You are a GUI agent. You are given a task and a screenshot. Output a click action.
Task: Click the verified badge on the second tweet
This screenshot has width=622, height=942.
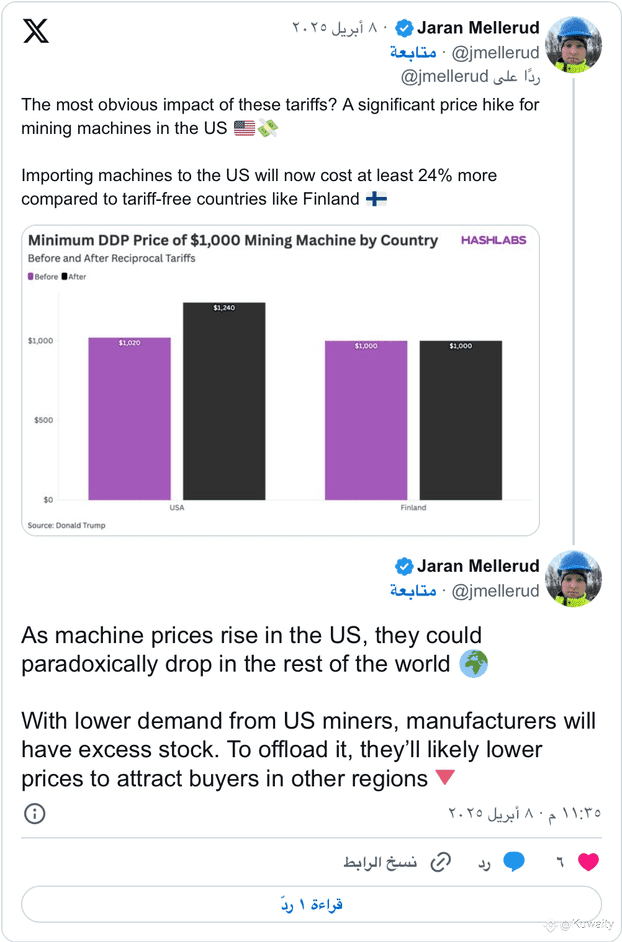point(404,566)
